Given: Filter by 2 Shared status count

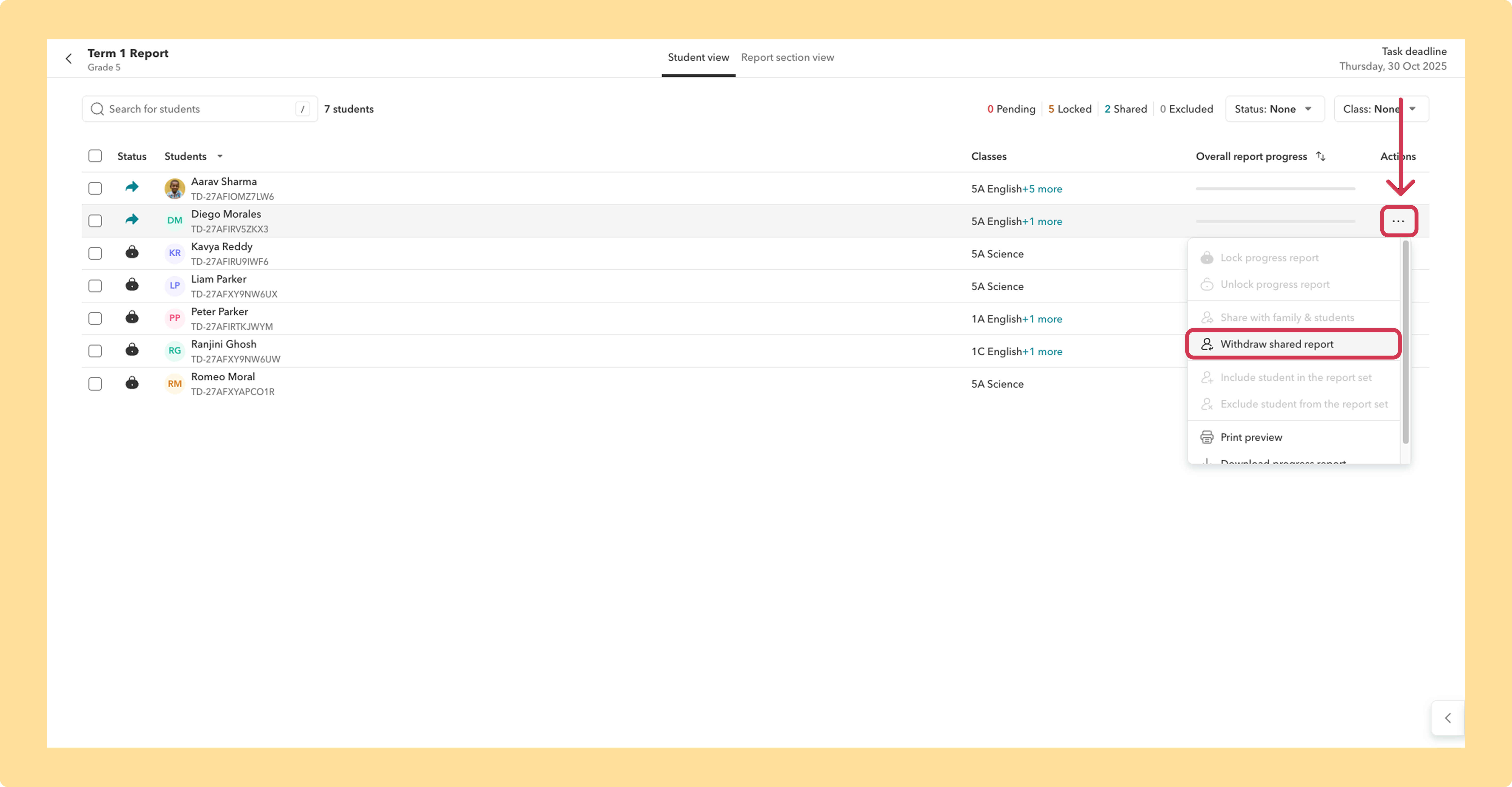Looking at the screenshot, I should click(1126, 109).
